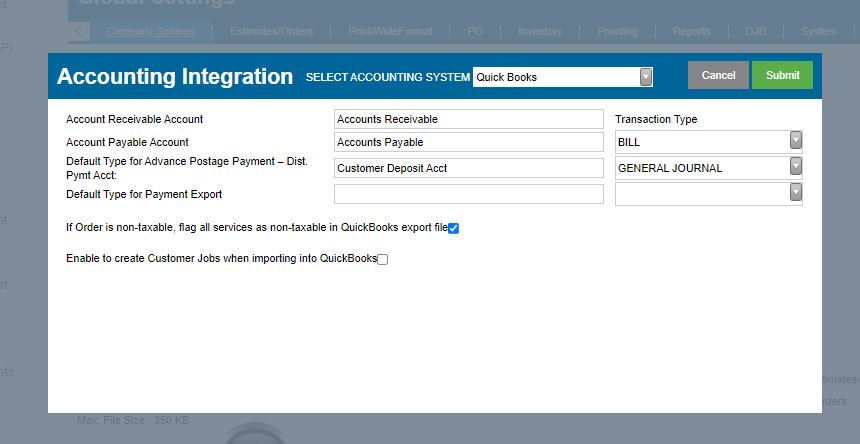Viewport: 860px width, 444px height.
Task: Click the empty Payment Export account field
Action: click(468, 194)
